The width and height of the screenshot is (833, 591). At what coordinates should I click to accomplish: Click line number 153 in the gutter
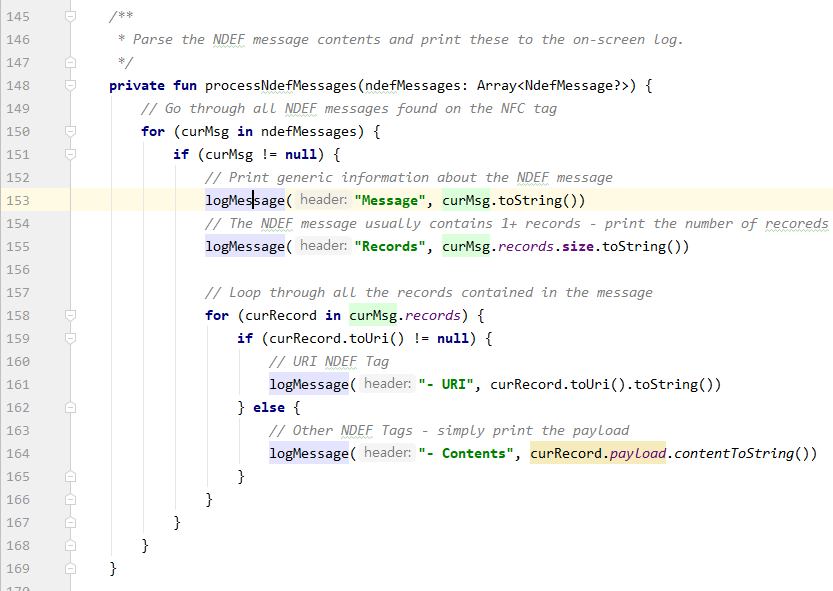coord(17,201)
